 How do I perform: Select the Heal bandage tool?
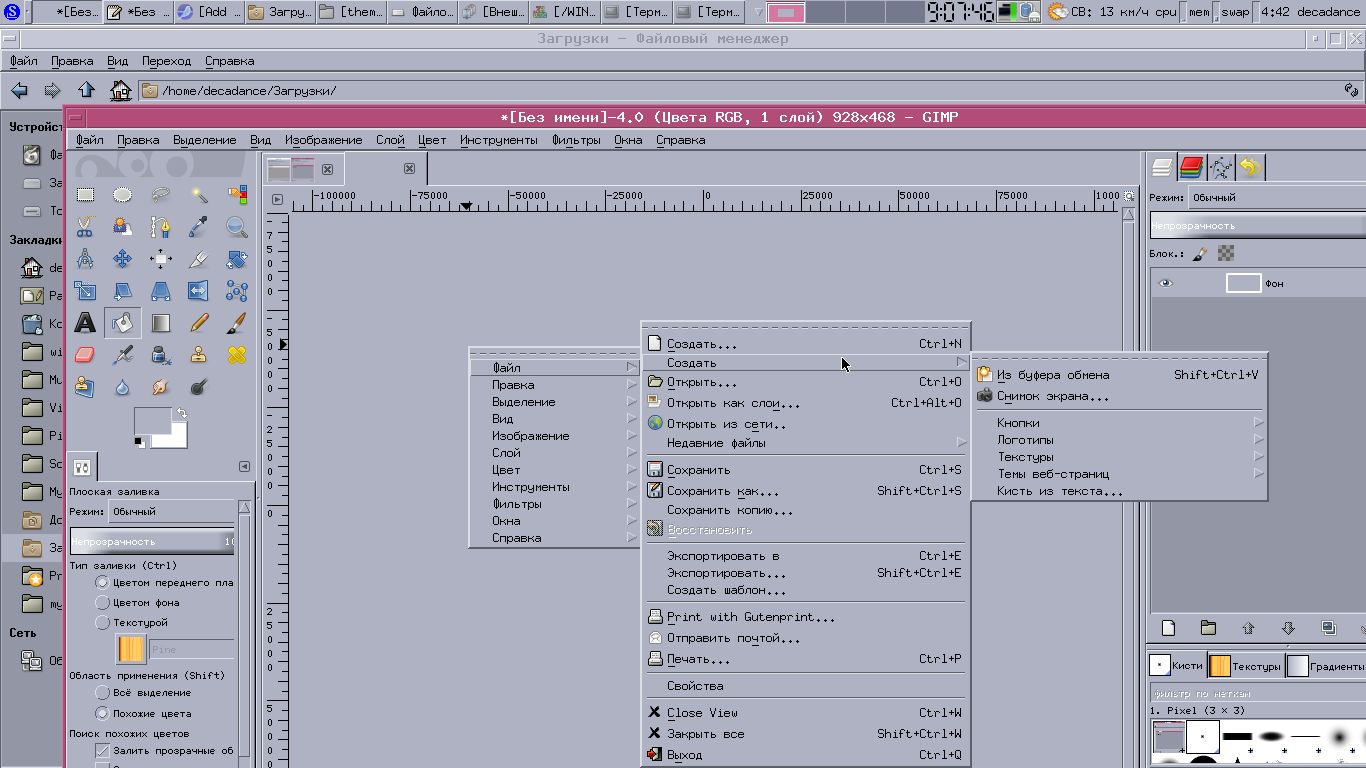[237, 355]
